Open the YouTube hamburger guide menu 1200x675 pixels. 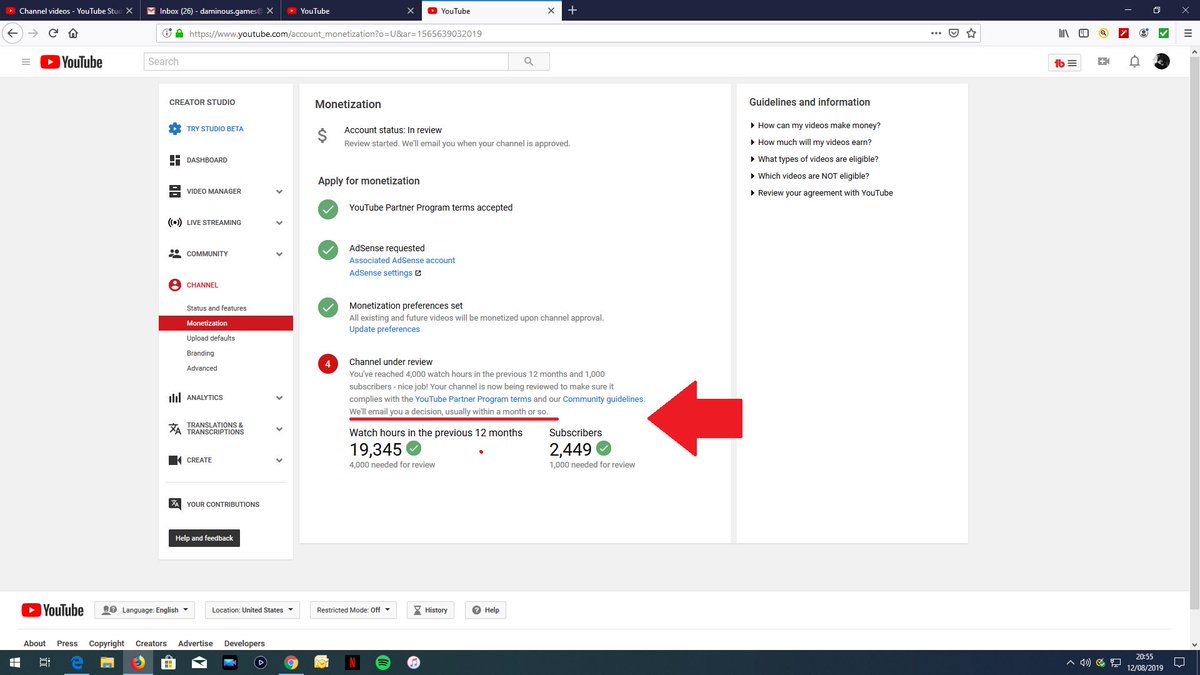25,62
